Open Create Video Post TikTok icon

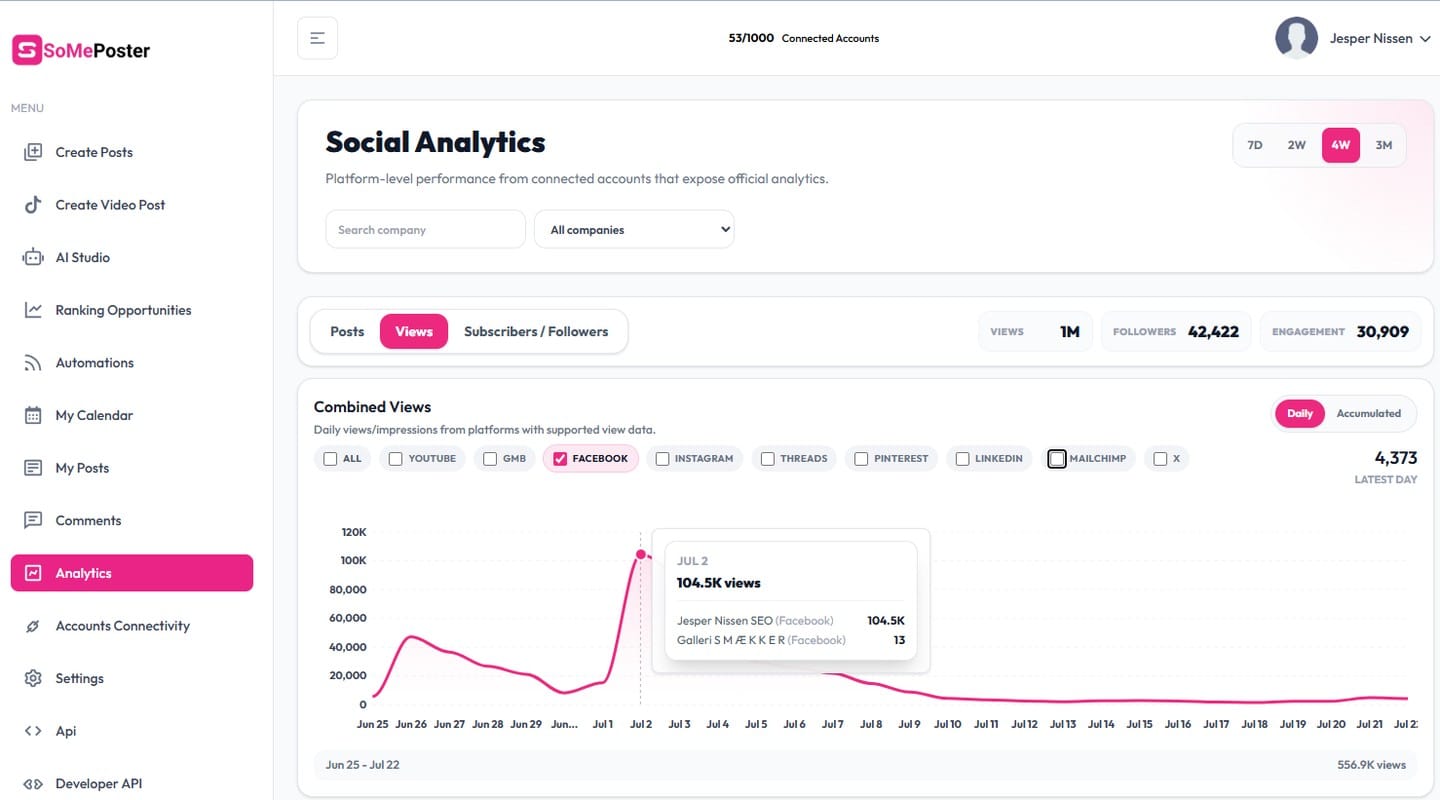tap(33, 205)
